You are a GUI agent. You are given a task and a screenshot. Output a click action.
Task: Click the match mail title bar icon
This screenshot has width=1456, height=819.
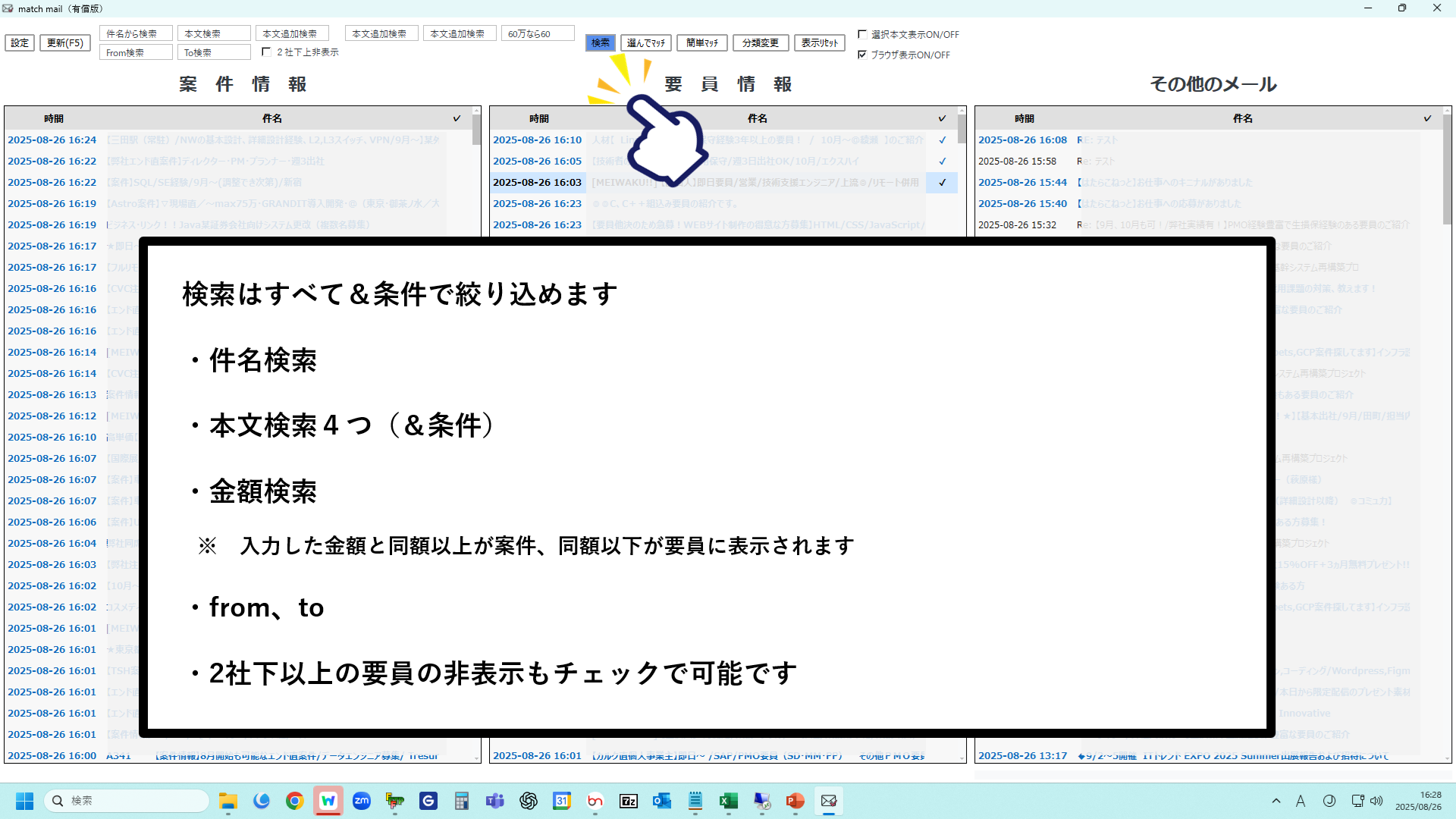[8, 8]
